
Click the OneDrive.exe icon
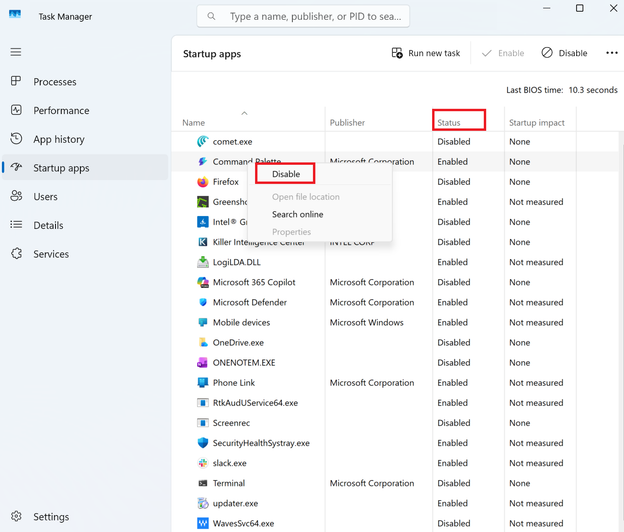[203, 342]
